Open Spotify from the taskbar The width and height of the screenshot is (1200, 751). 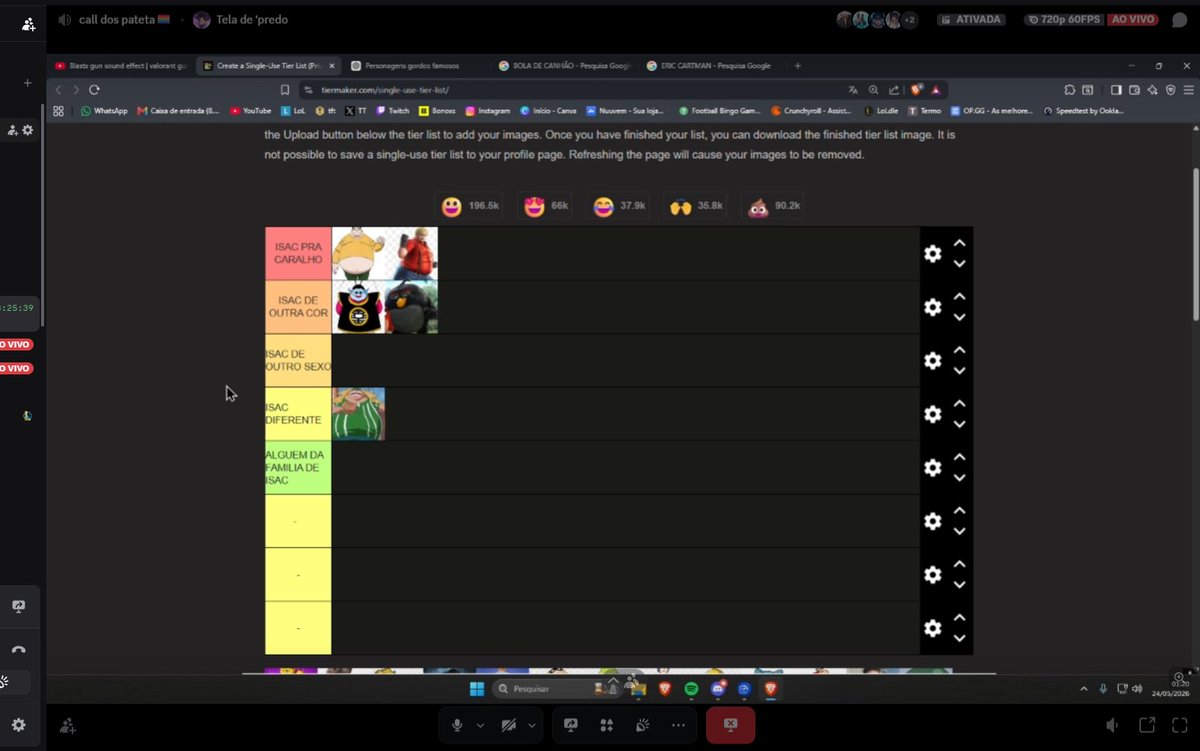(x=691, y=689)
